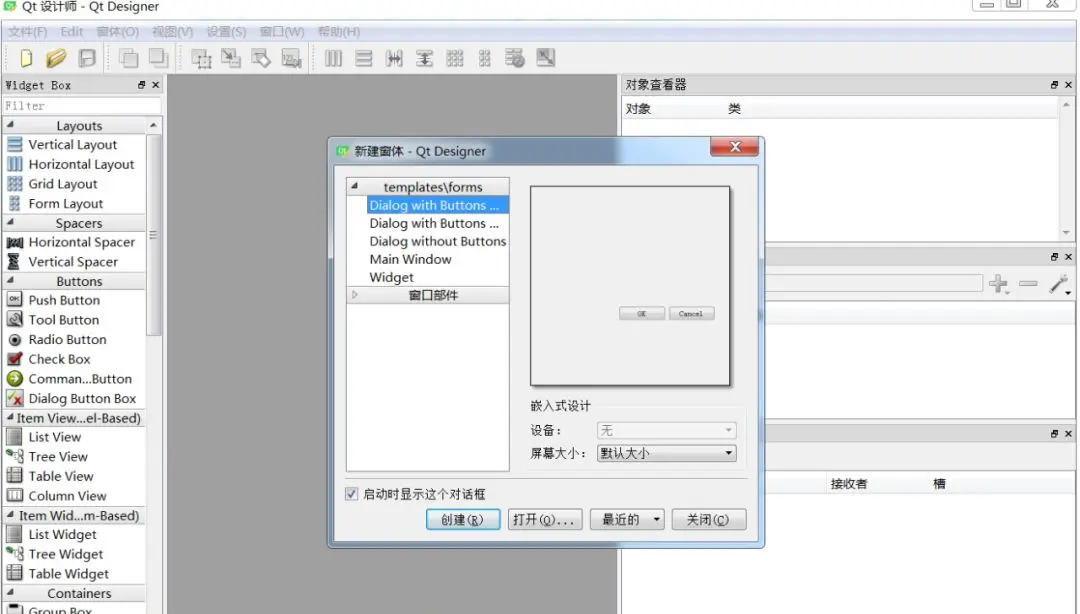Select the Edit Signals/Slots mode icon

point(231,59)
